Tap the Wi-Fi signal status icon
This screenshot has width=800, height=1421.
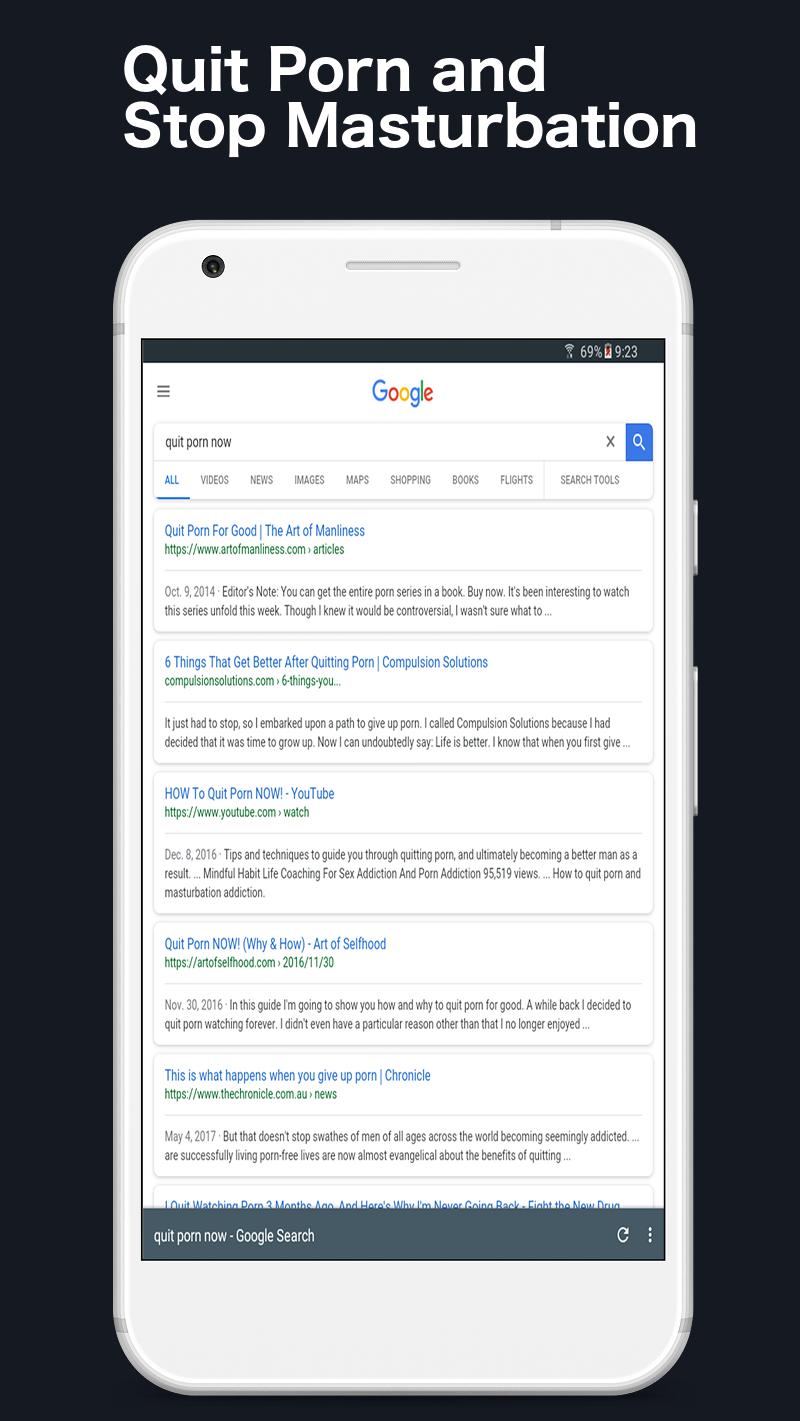pyautogui.click(x=569, y=351)
